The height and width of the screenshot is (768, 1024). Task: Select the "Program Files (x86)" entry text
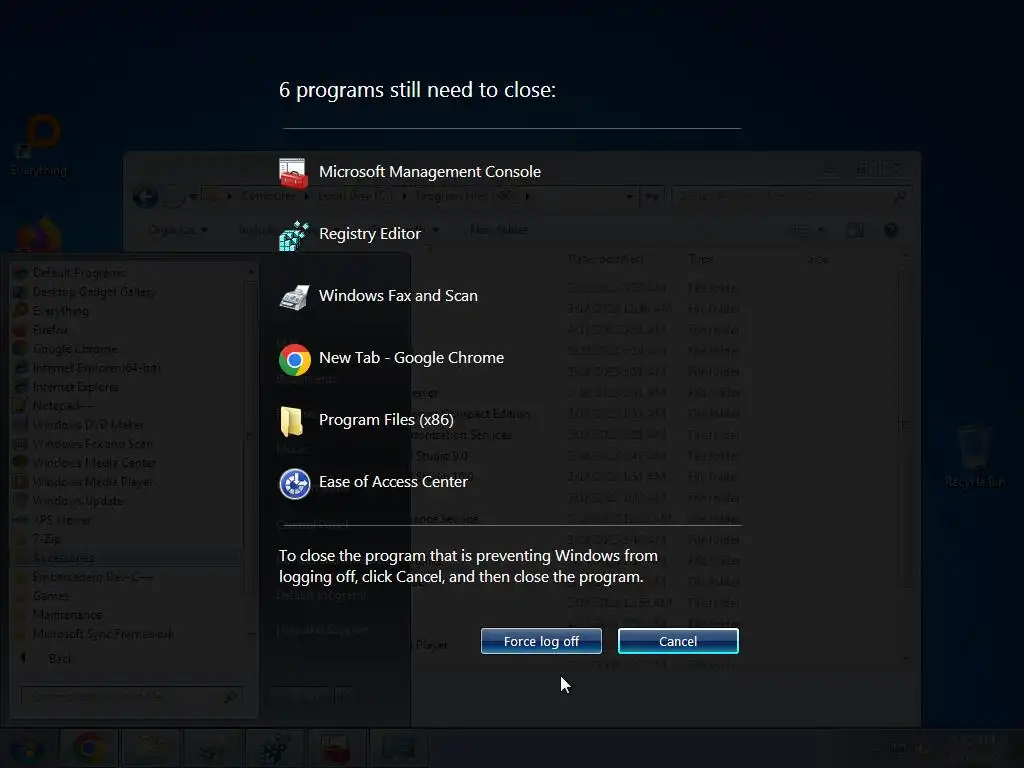pos(386,420)
